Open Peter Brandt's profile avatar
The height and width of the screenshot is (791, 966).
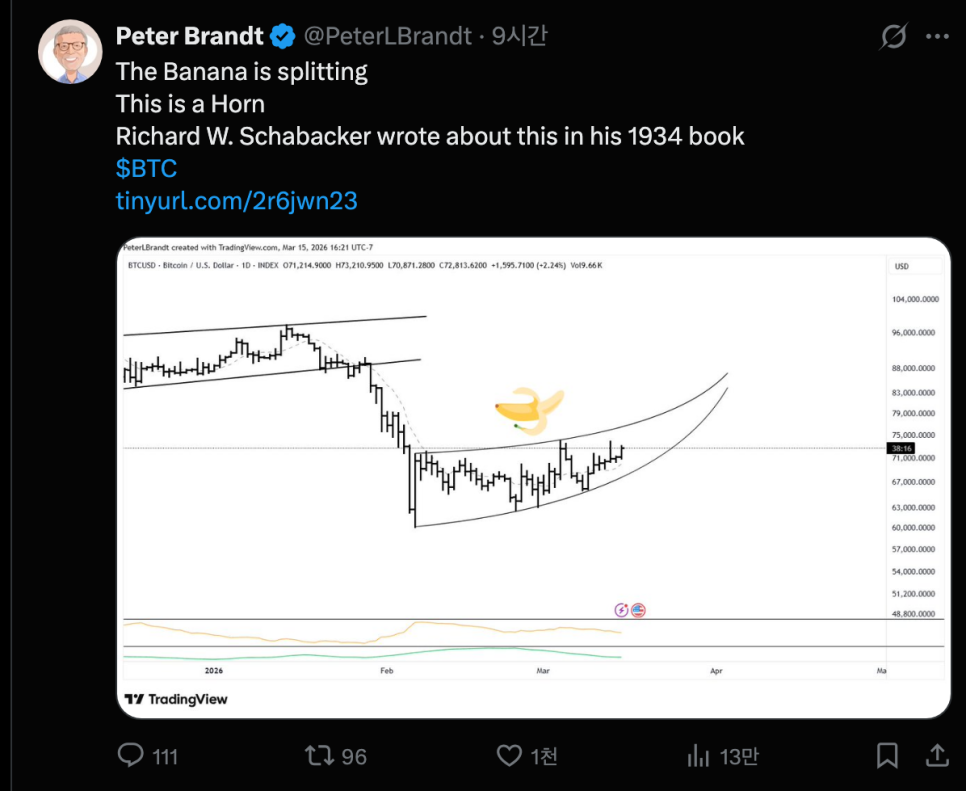(70, 51)
